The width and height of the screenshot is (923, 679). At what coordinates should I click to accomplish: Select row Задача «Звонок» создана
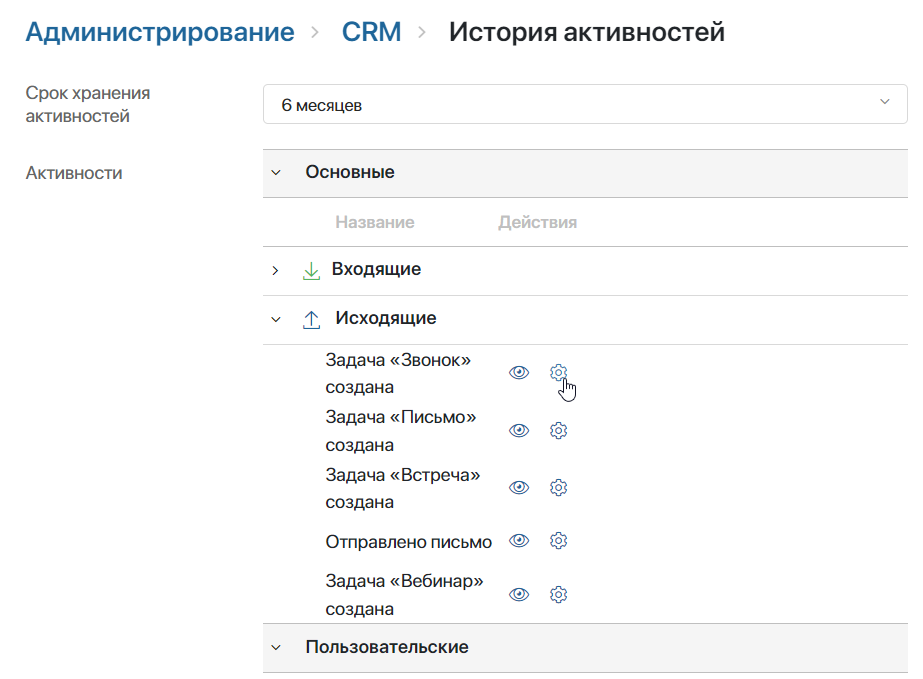pos(398,373)
